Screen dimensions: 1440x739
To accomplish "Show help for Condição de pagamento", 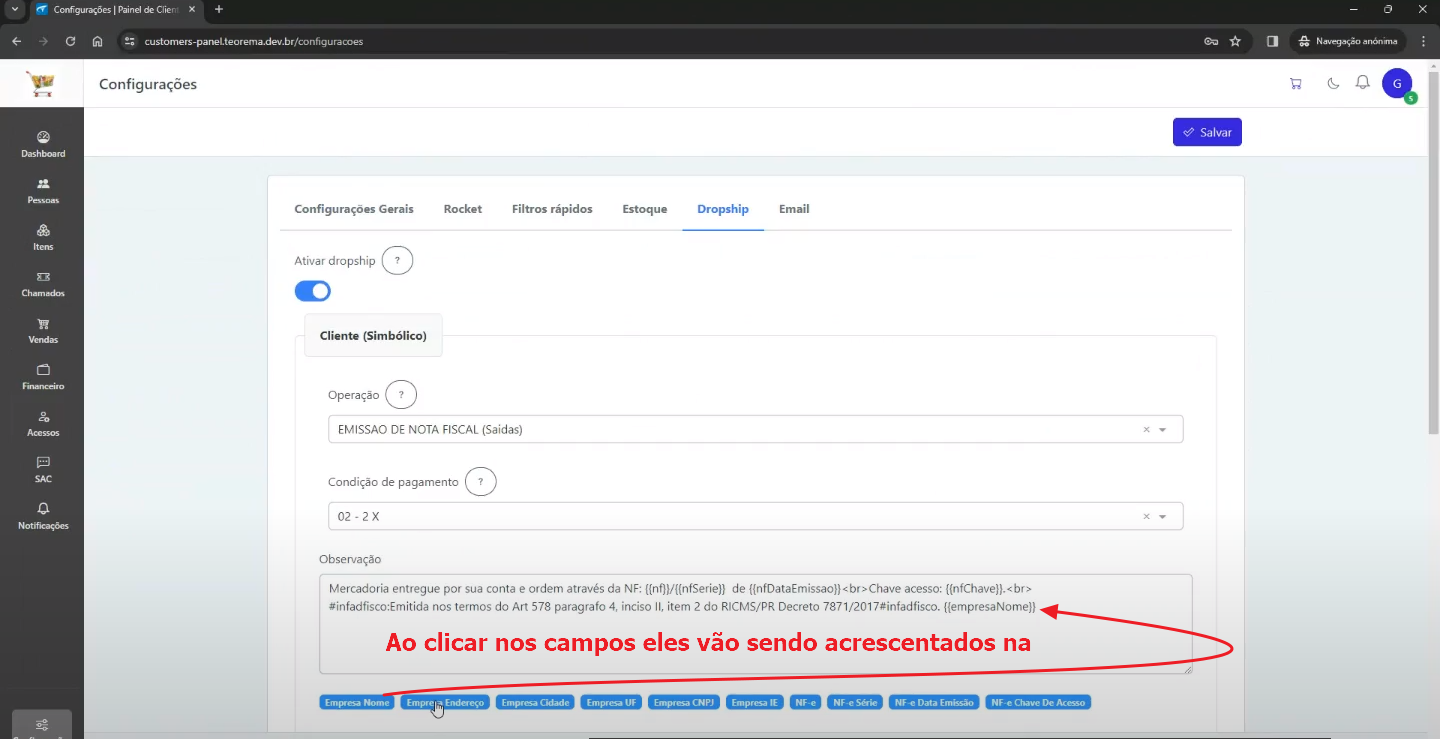I will point(481,482).
